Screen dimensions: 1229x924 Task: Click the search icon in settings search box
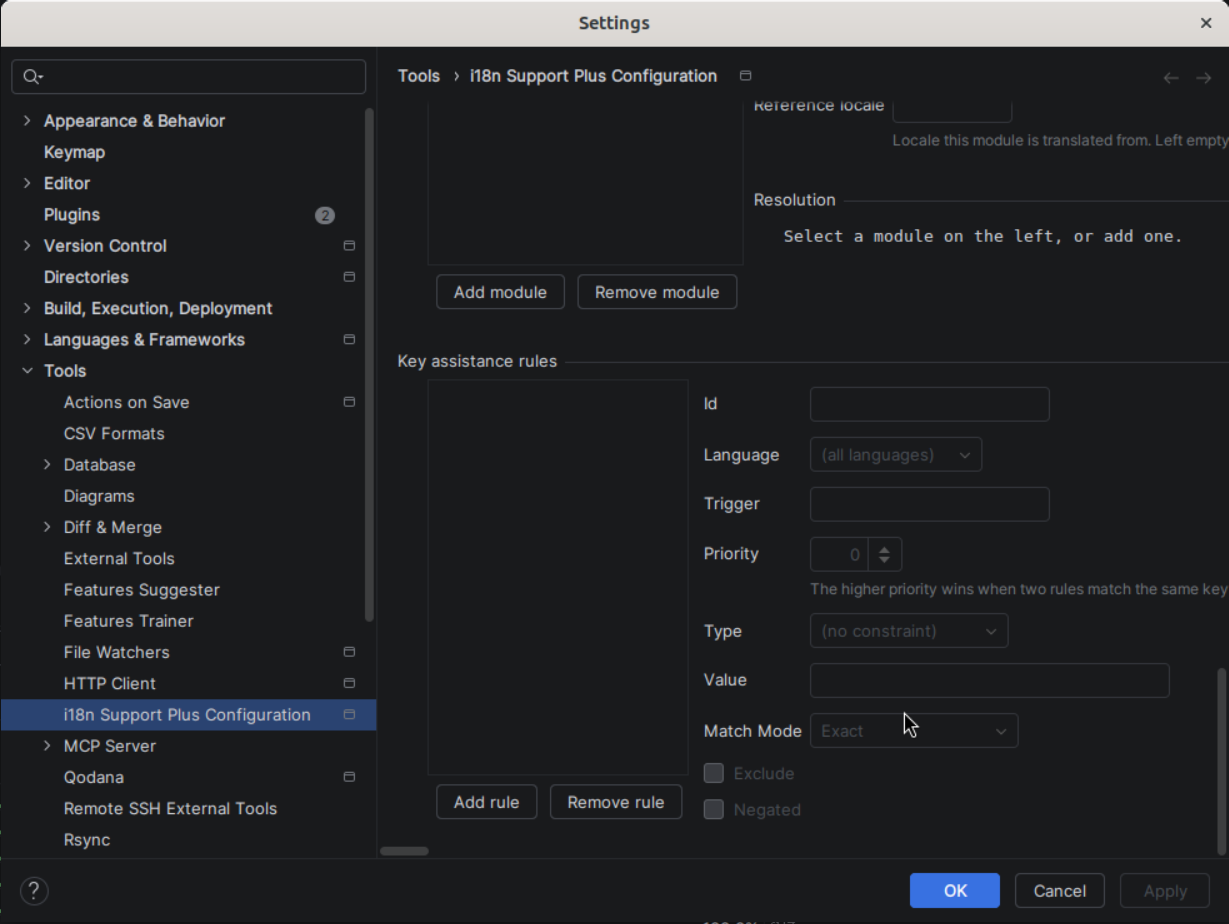(31, 77)
